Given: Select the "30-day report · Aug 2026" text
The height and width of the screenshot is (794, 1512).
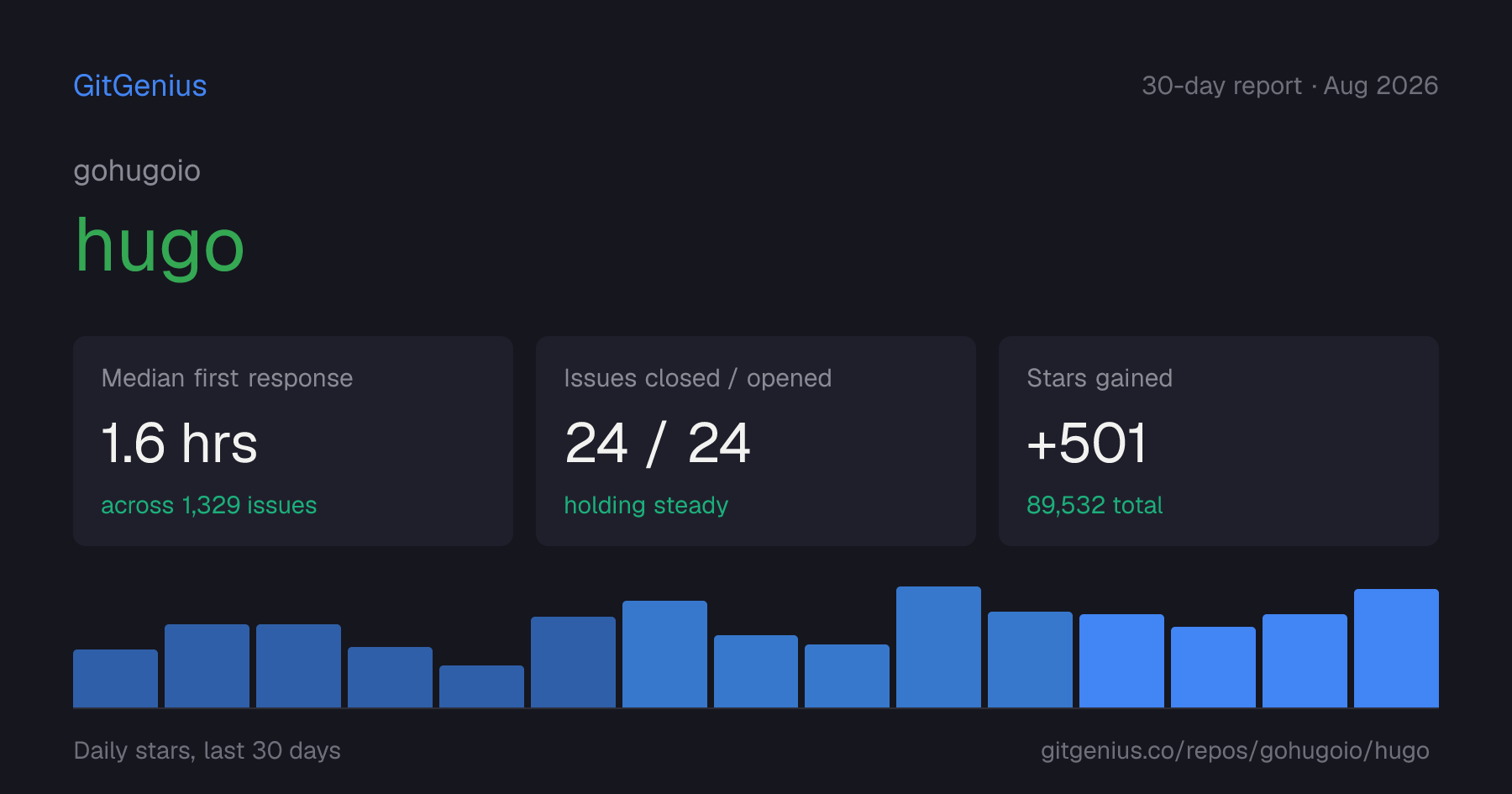Looking at the screenshot, I should 1289,86.
